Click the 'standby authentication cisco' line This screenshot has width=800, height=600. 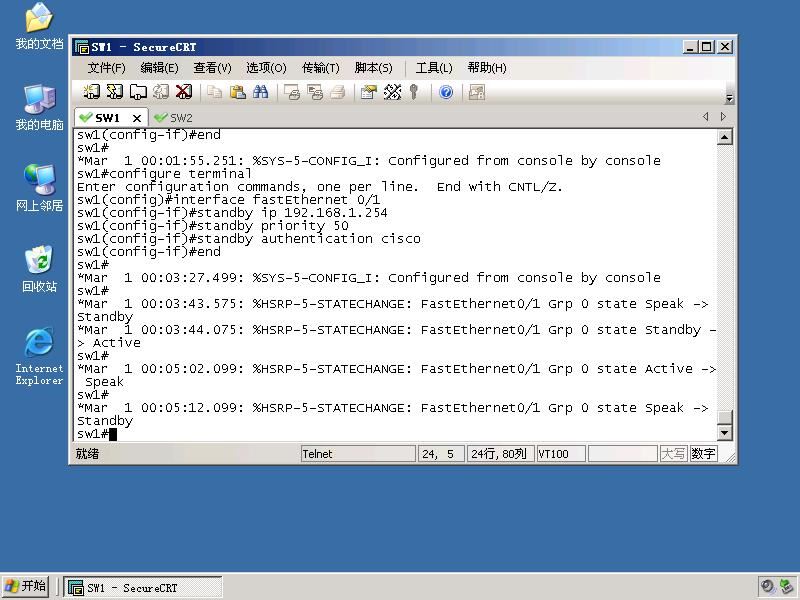249,239
